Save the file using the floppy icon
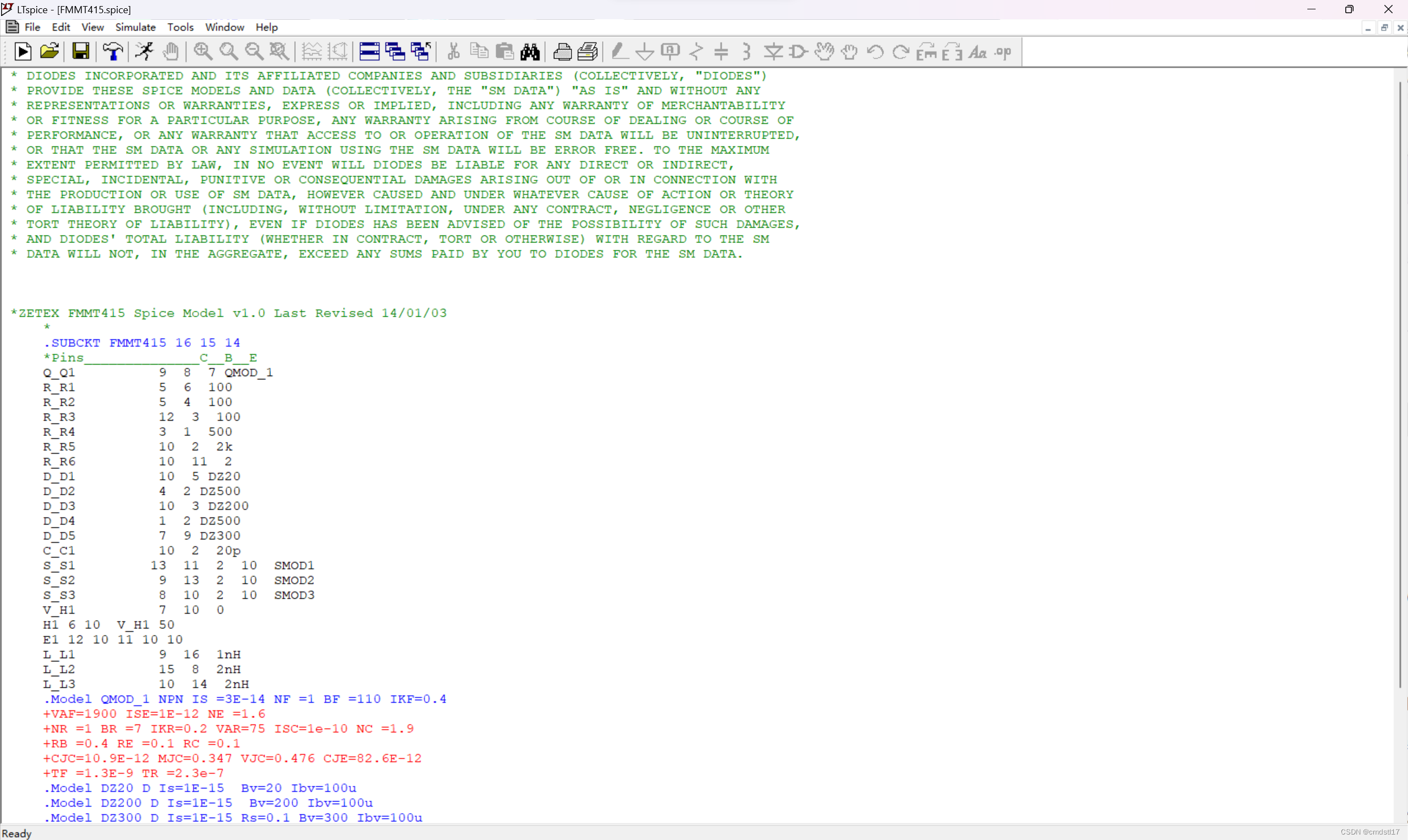 (x=81, y=52)
